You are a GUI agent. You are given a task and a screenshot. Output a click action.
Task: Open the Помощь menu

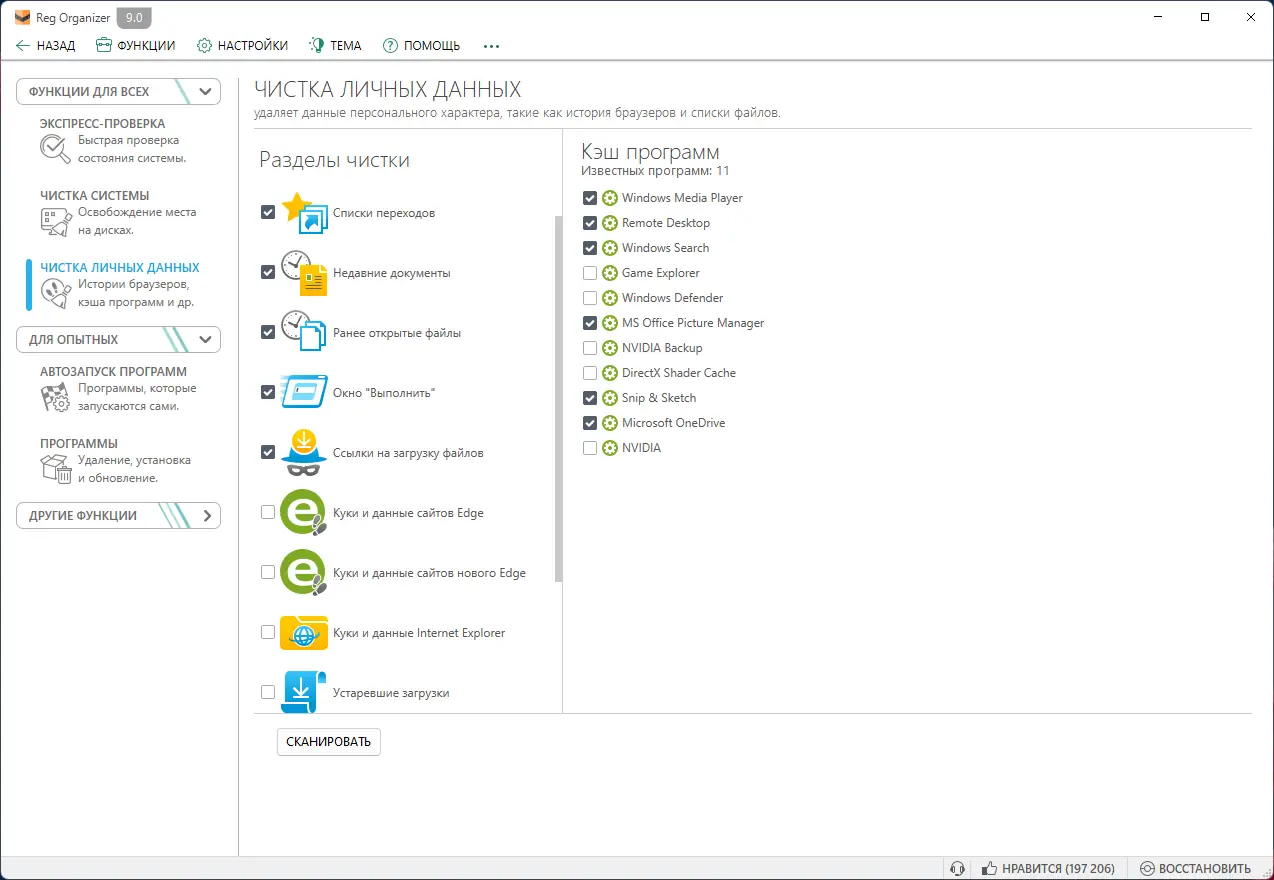[422, 45]
